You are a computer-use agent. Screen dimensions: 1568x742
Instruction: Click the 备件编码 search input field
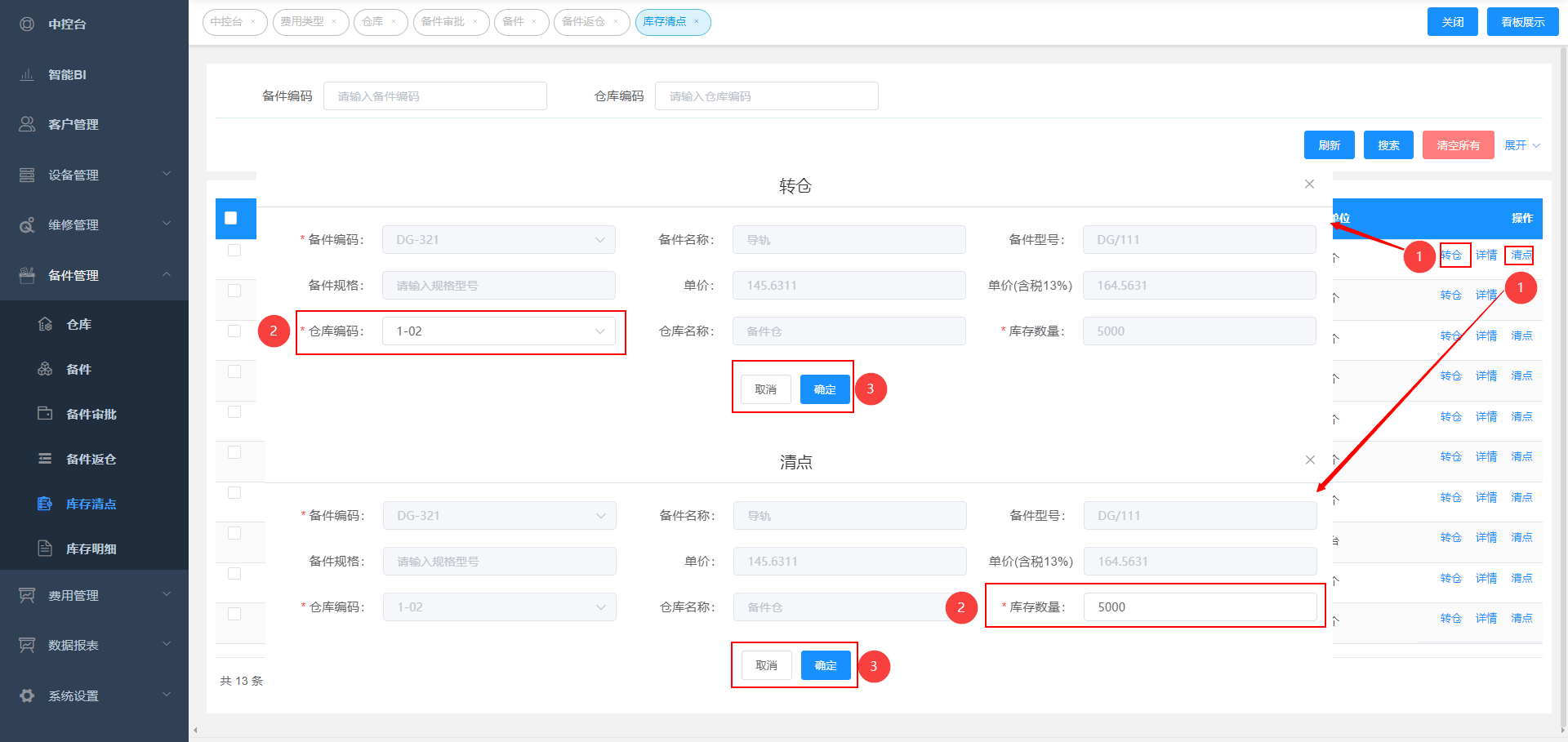coord(434,96)
